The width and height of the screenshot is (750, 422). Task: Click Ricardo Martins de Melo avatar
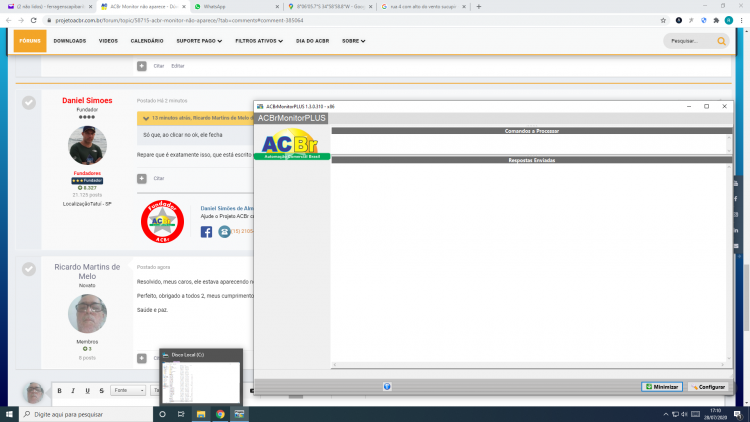click(x=87, y=313)
